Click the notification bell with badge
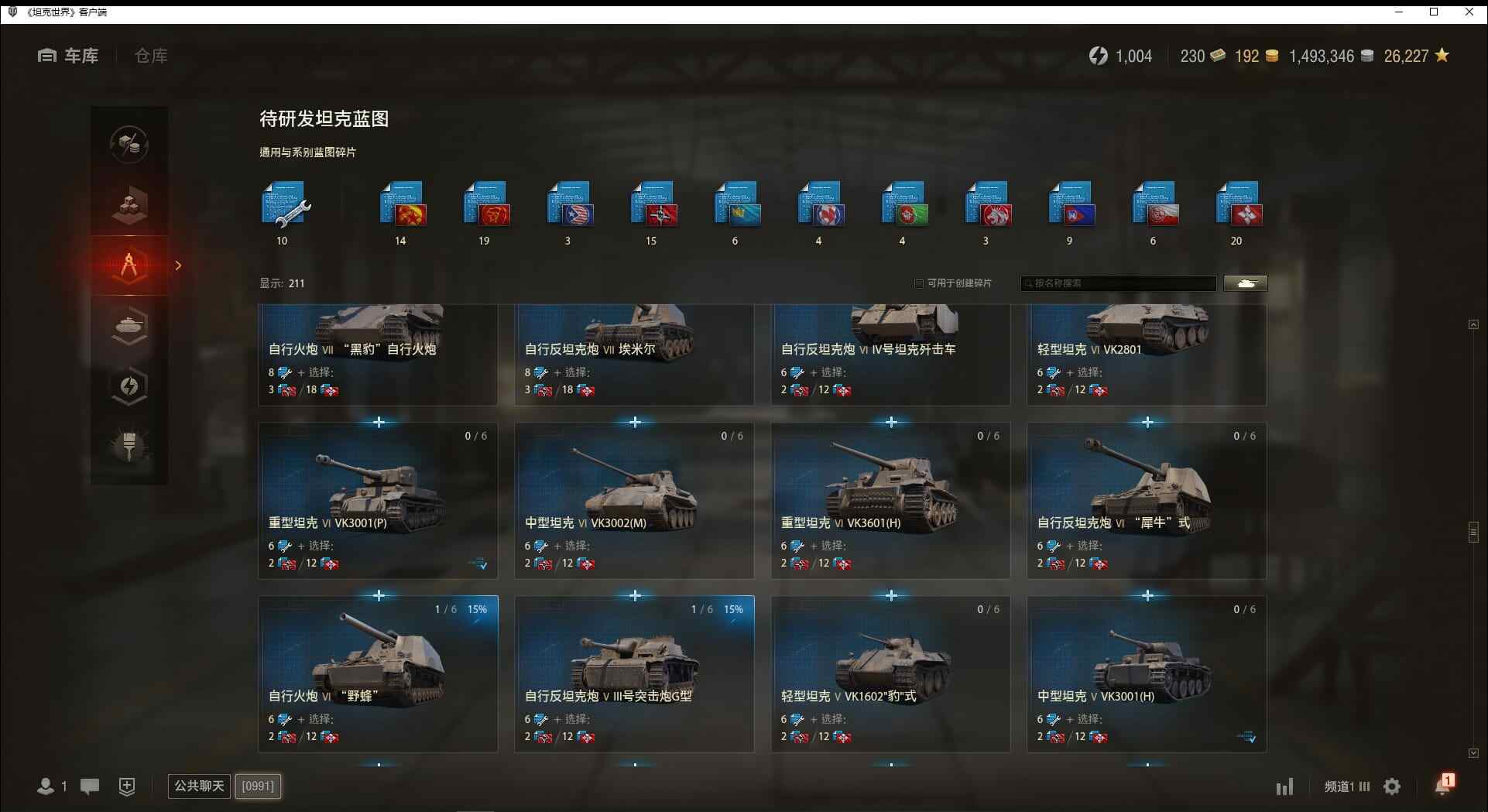Image resolution: width=1488 pixels, height=812 pixels. 1444,785
